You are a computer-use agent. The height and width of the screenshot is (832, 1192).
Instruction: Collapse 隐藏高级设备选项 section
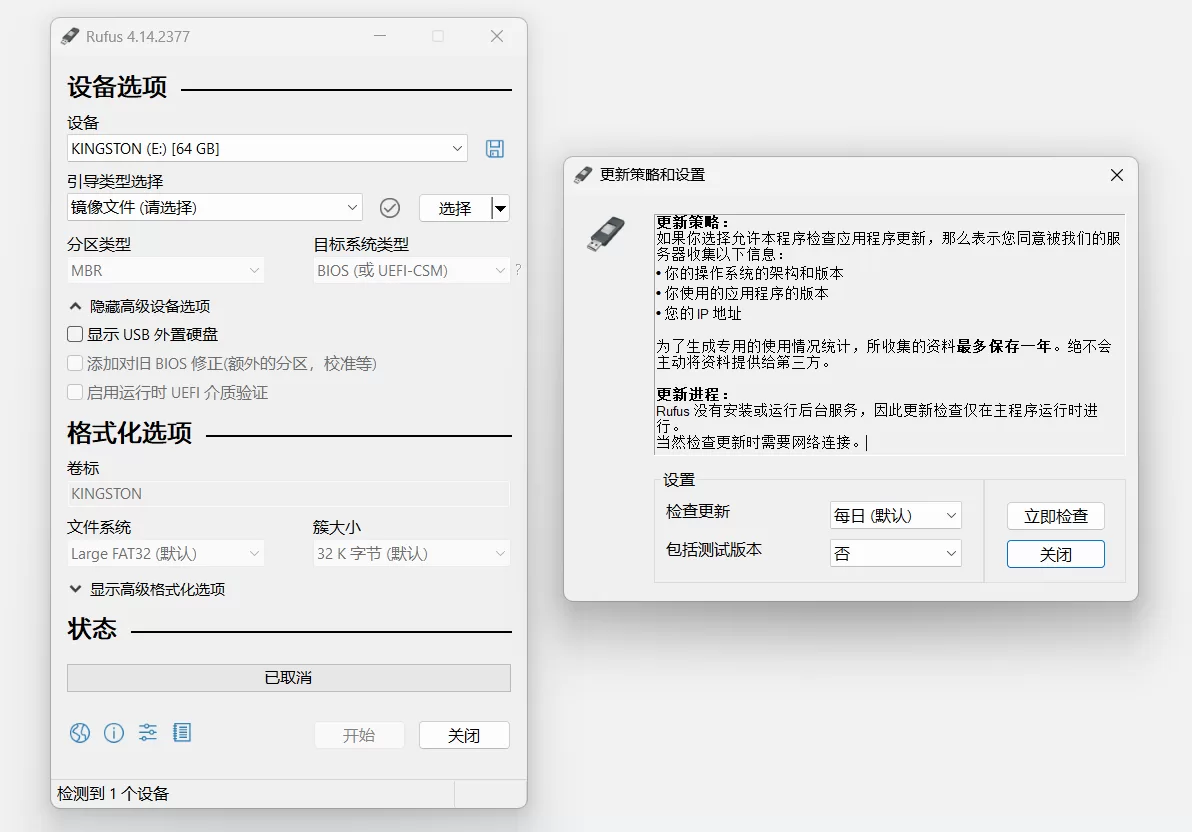point(139,306)
